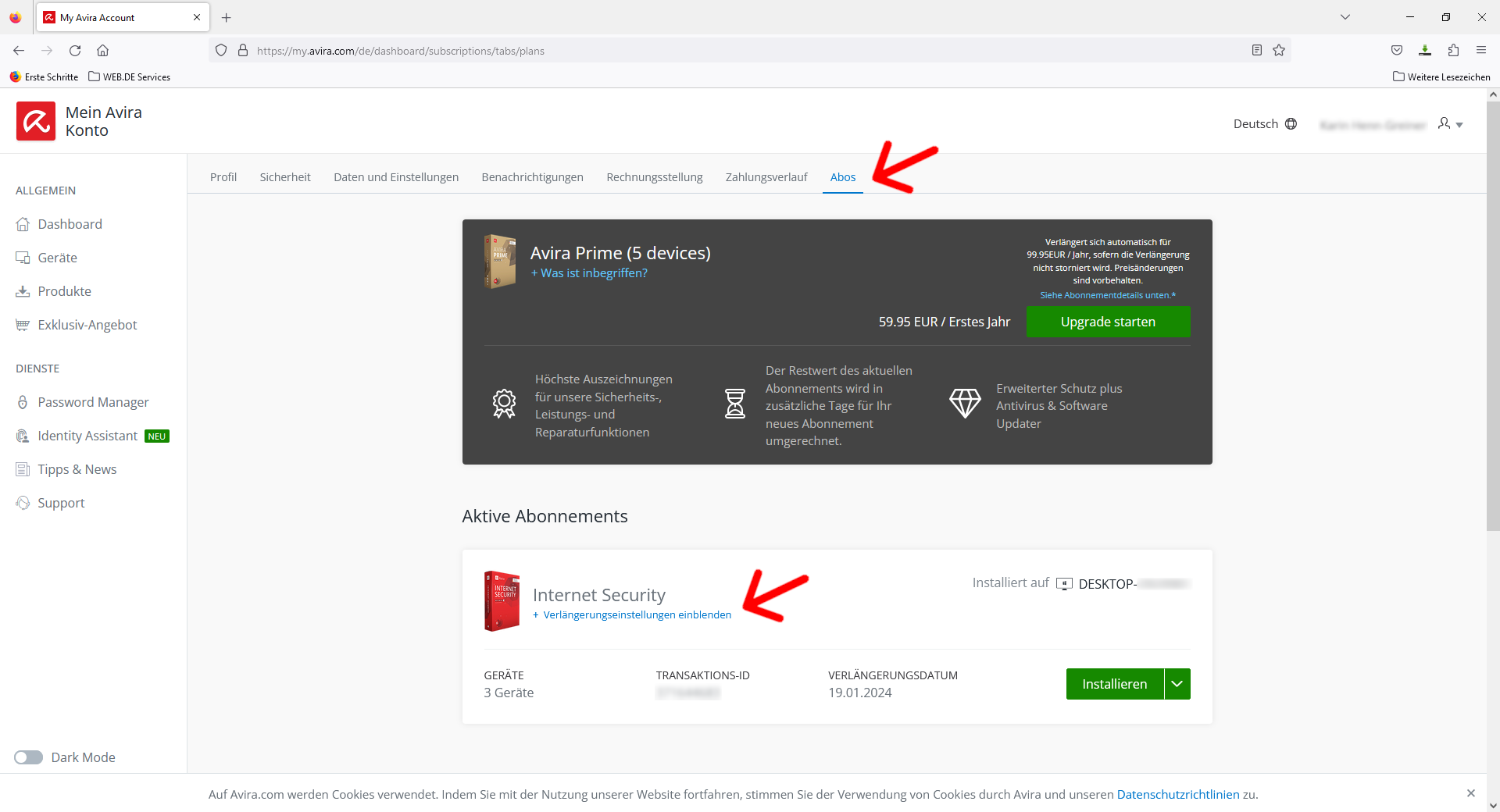
Task: Open the Firefox hamburger menu
Action: click(x=1481, y=51)
